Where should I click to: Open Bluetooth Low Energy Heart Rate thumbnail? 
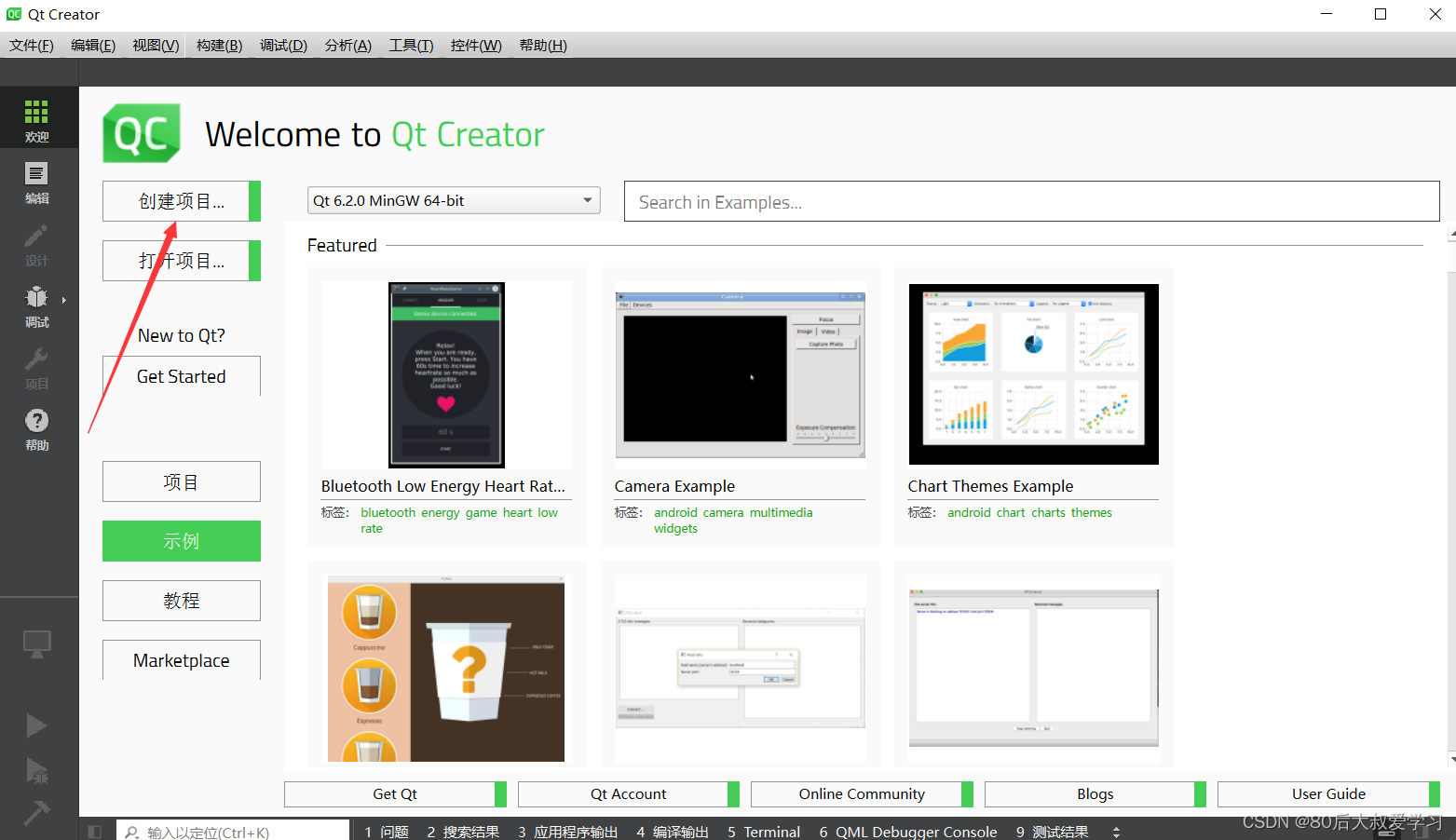[x=446, y=374]
